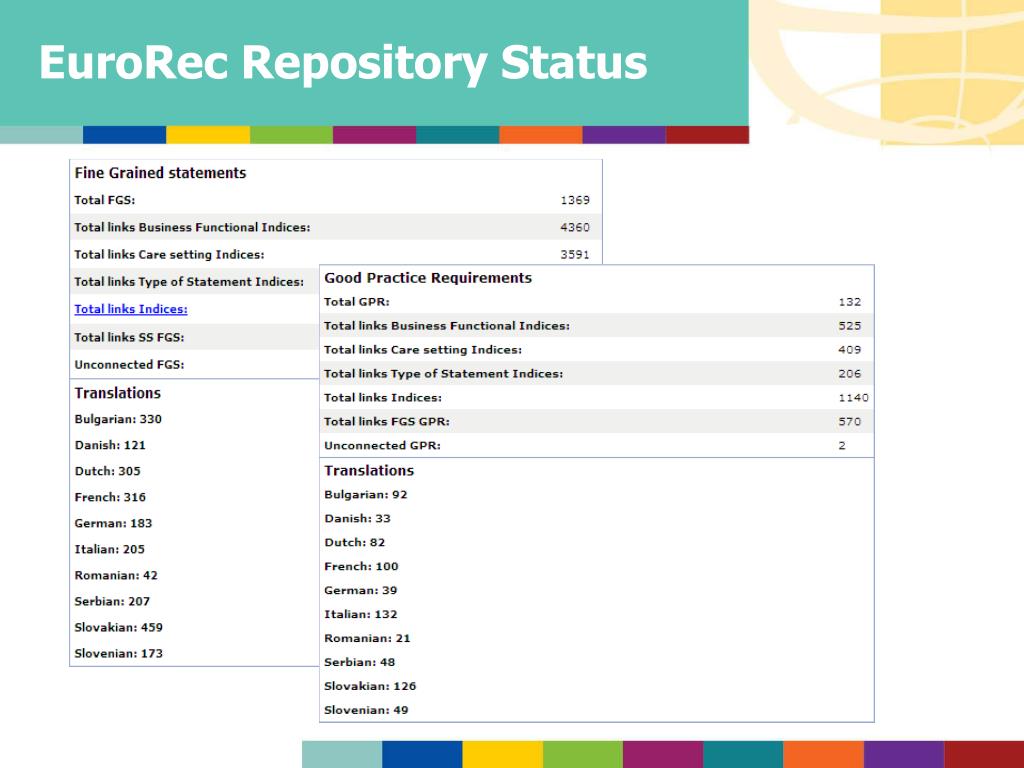Select the Unconnected GPR label
The width and height of the screenshot is (1024, 768).
[382, 445]
